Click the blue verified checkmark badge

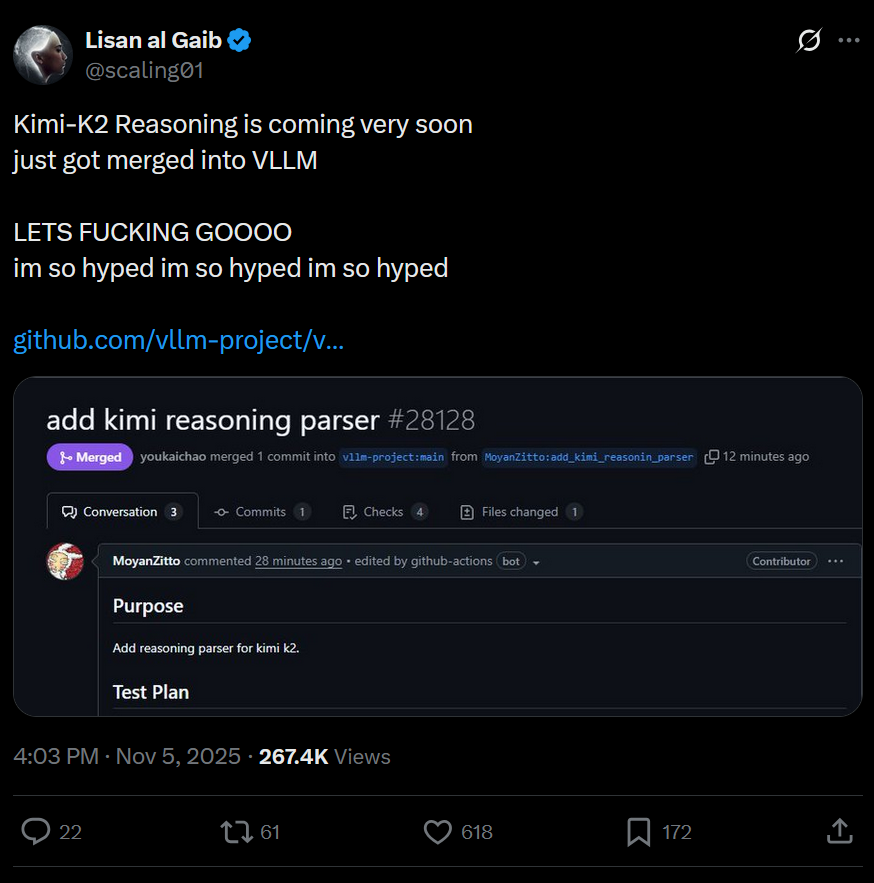pos(240,40)
